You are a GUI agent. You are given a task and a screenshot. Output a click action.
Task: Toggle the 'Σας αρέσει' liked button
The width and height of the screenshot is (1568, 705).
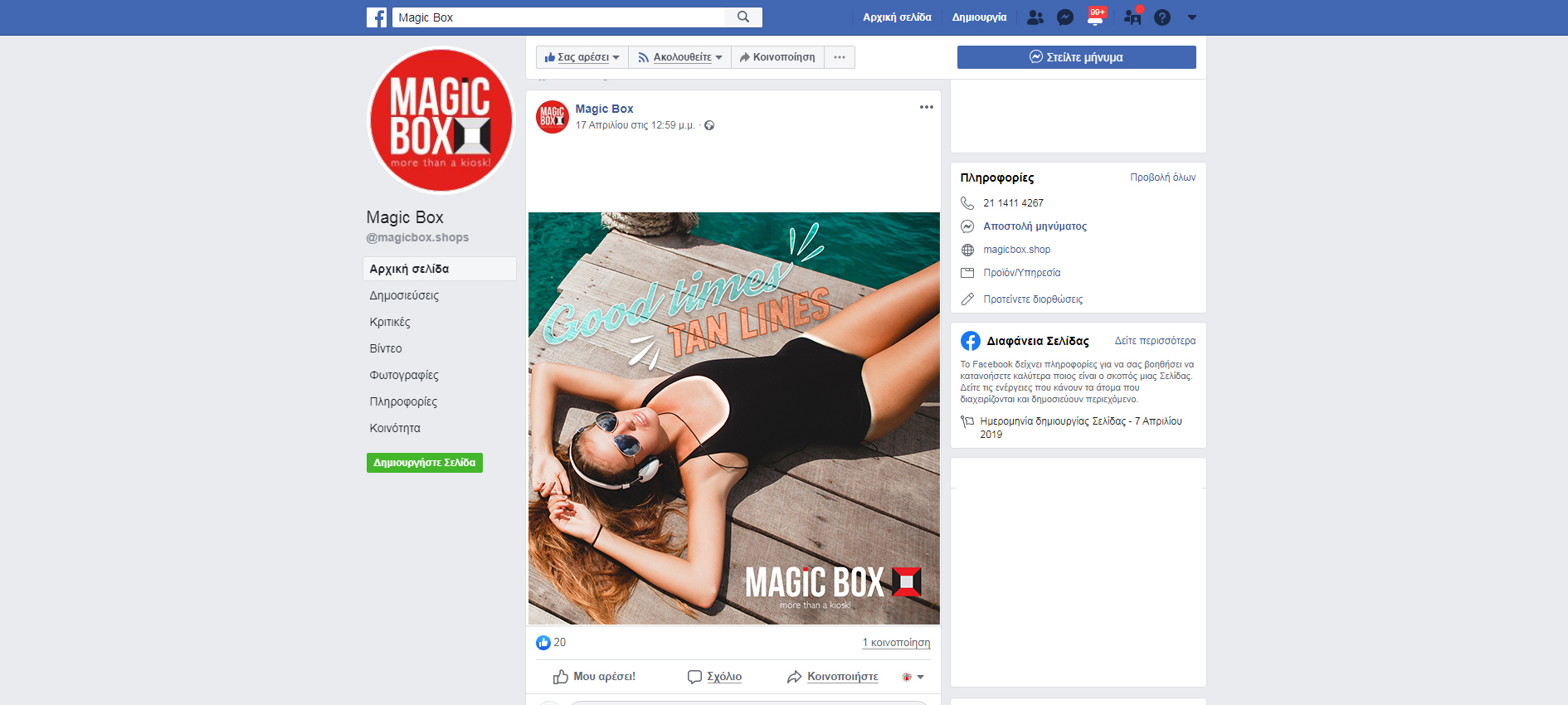tap(582, 57)
